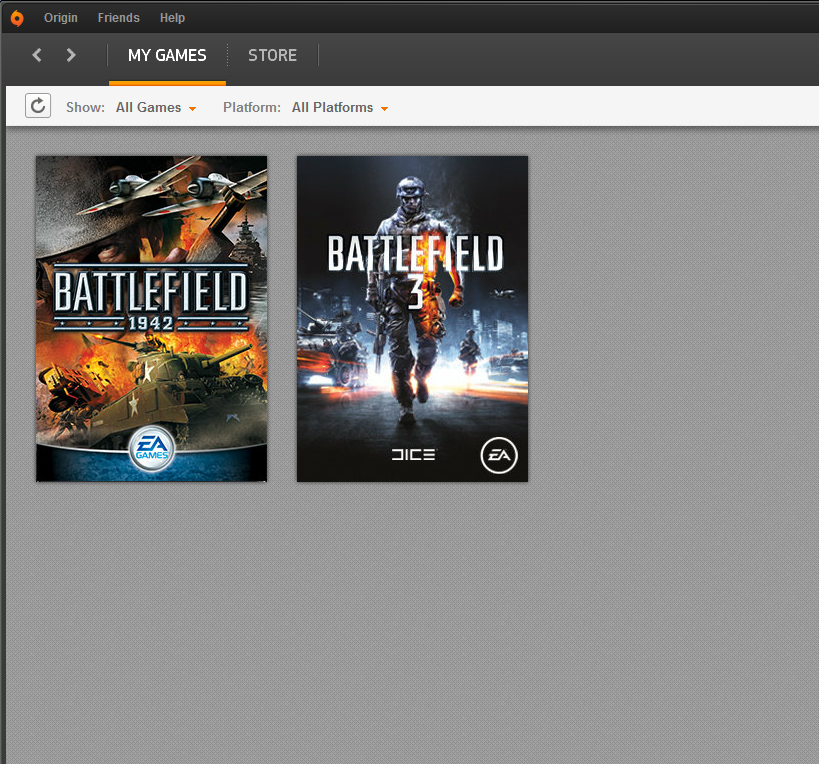819x764 pixels.
Task: Click the Origin logo icon
Action: coord(17,18)
